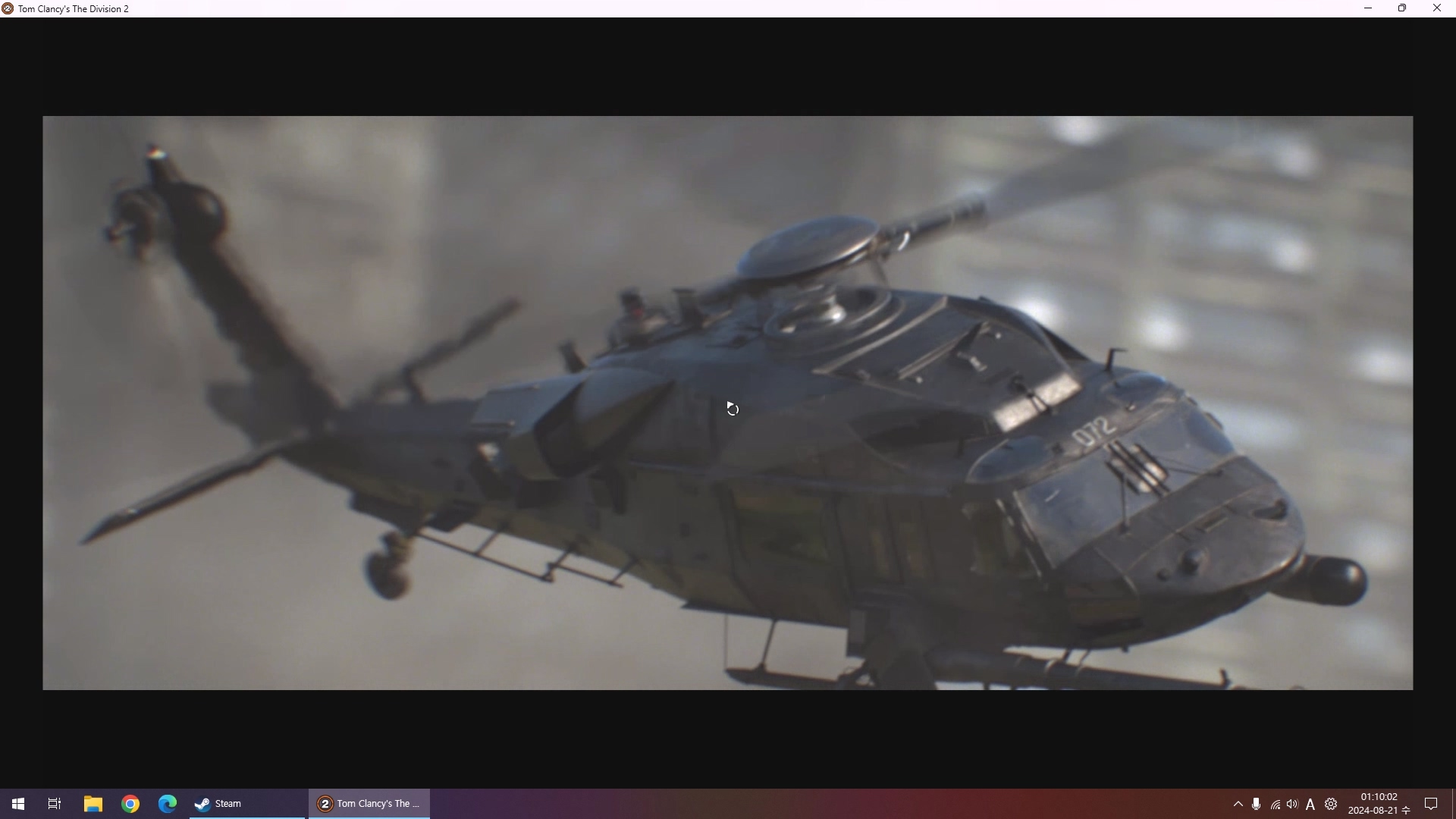Open the clock and date calendar
This screenshot has height=819, width=1456.
(x=1378, y=804)
